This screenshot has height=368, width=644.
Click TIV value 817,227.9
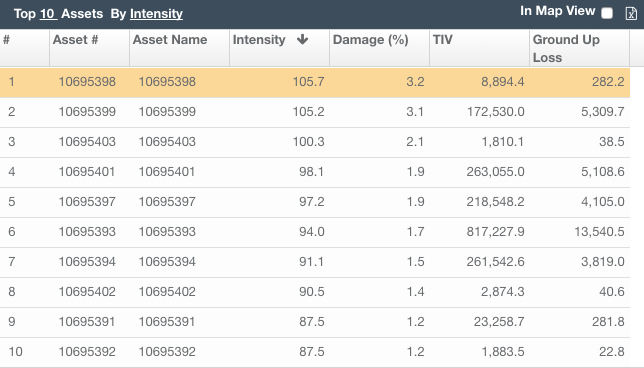pyautogui.click(x=495, y=232)
